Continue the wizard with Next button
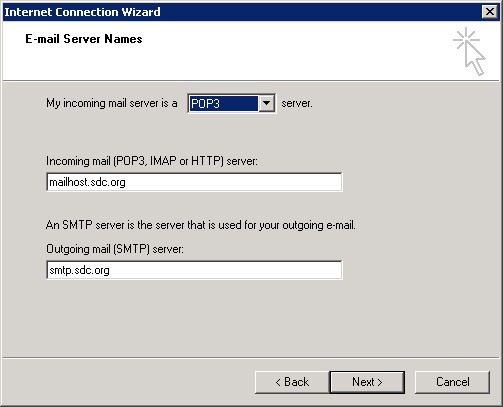The width and height of the screenshot is (503, 407). pyautogui.click(x=367, y=382)
